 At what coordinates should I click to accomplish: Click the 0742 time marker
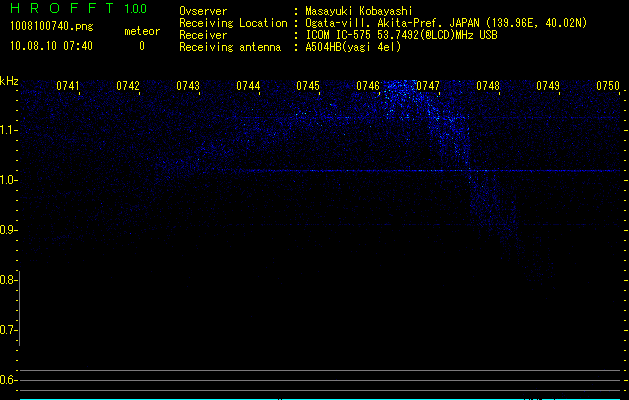click(128, 86)
